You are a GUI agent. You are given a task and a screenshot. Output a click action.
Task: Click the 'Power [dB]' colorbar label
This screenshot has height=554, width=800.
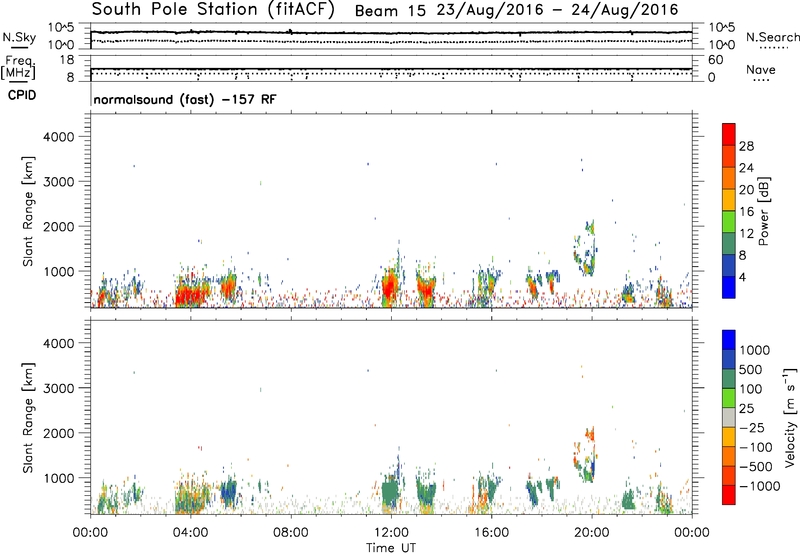(x=763, y=211)
